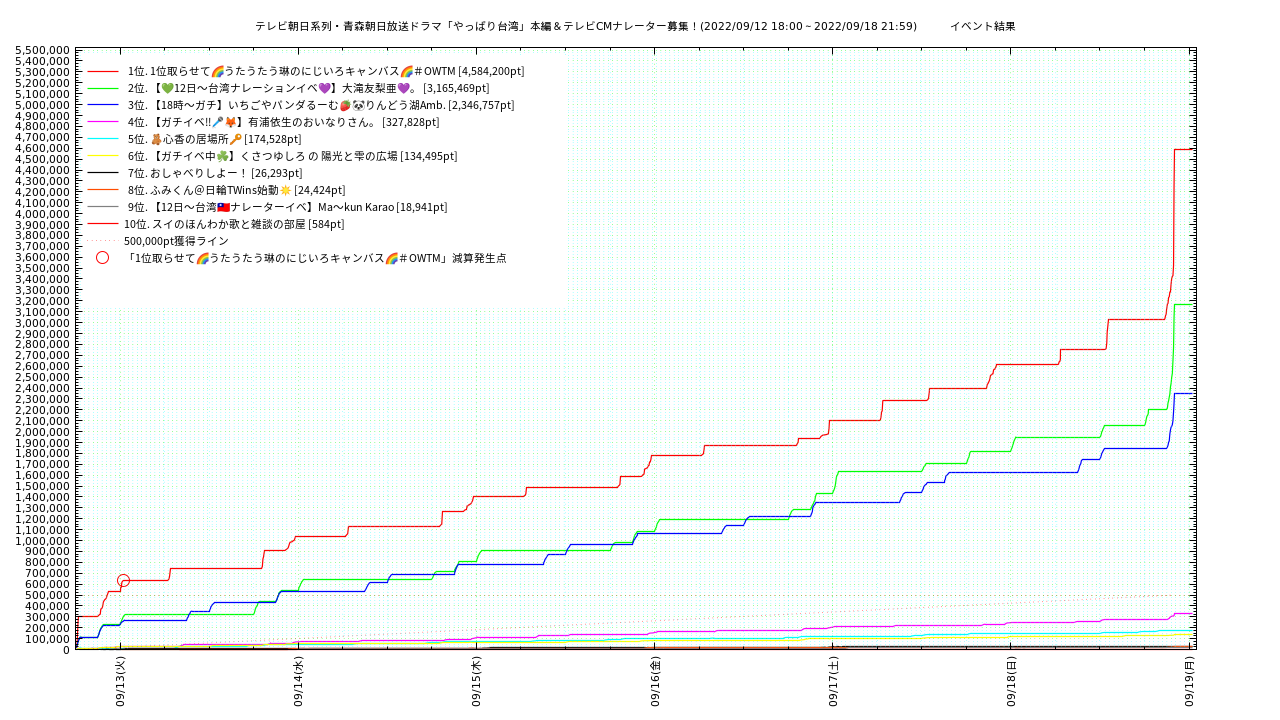Click the chart title about やっぱり台湾
This screenshot has height=720, width=1280.
pos(585,26)
